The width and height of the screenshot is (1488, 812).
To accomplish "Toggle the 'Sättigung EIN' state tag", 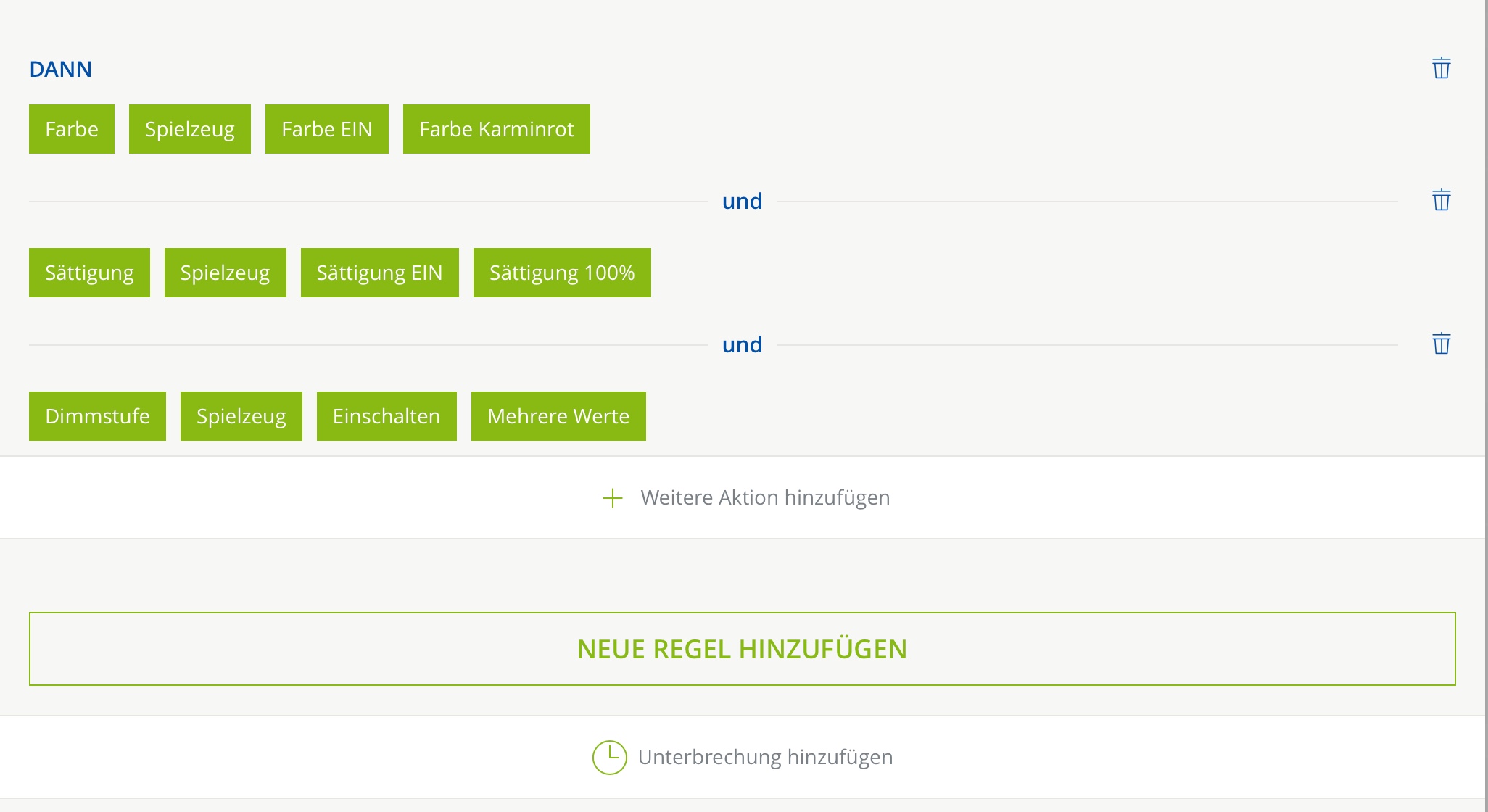I will click(379, 273).
